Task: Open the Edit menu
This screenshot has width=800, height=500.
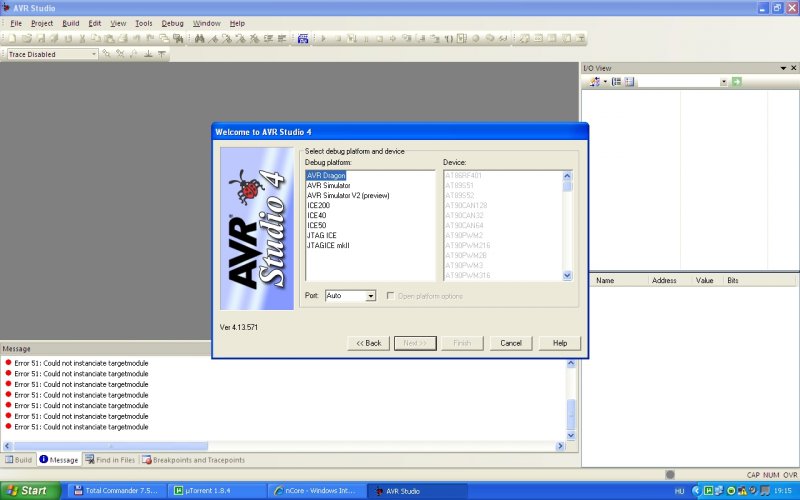Action: click(x=94, y=23)
